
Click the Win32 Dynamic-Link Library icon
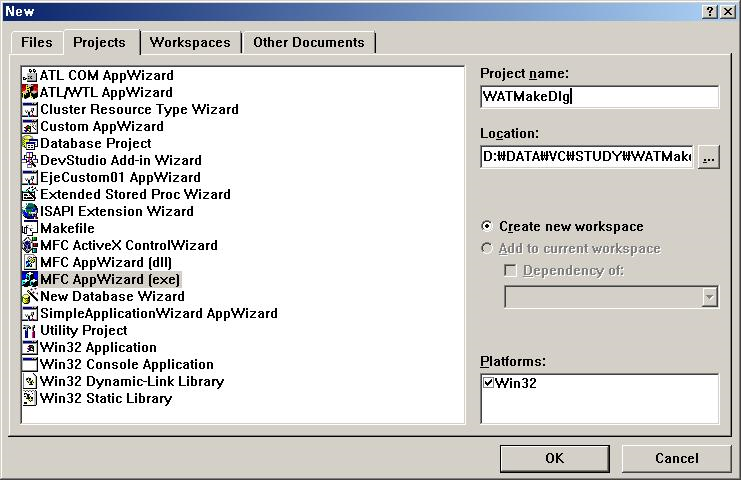(x=30, y=381)
